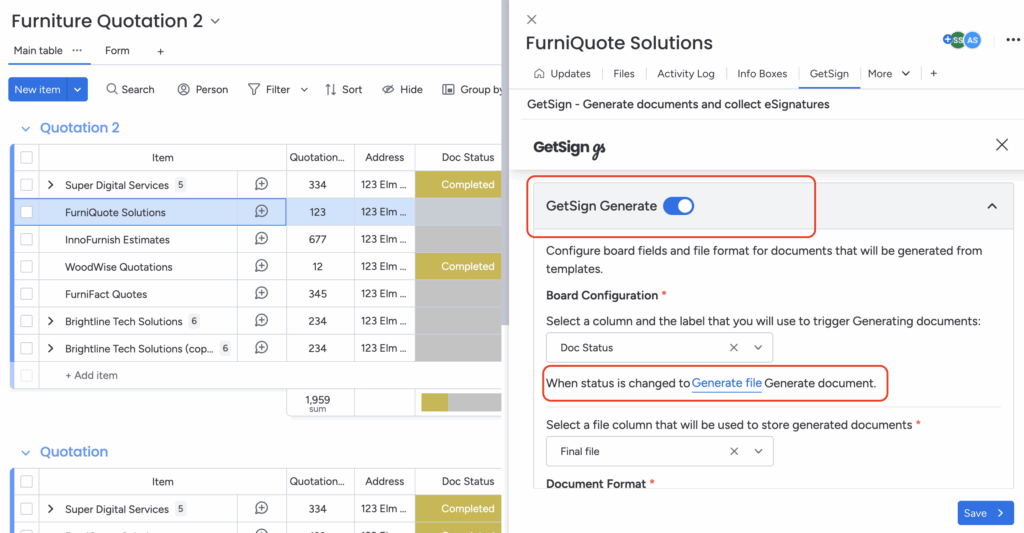The image size is (1024, 533).
Task: Close the item side panel with top X
Action: 532,20
